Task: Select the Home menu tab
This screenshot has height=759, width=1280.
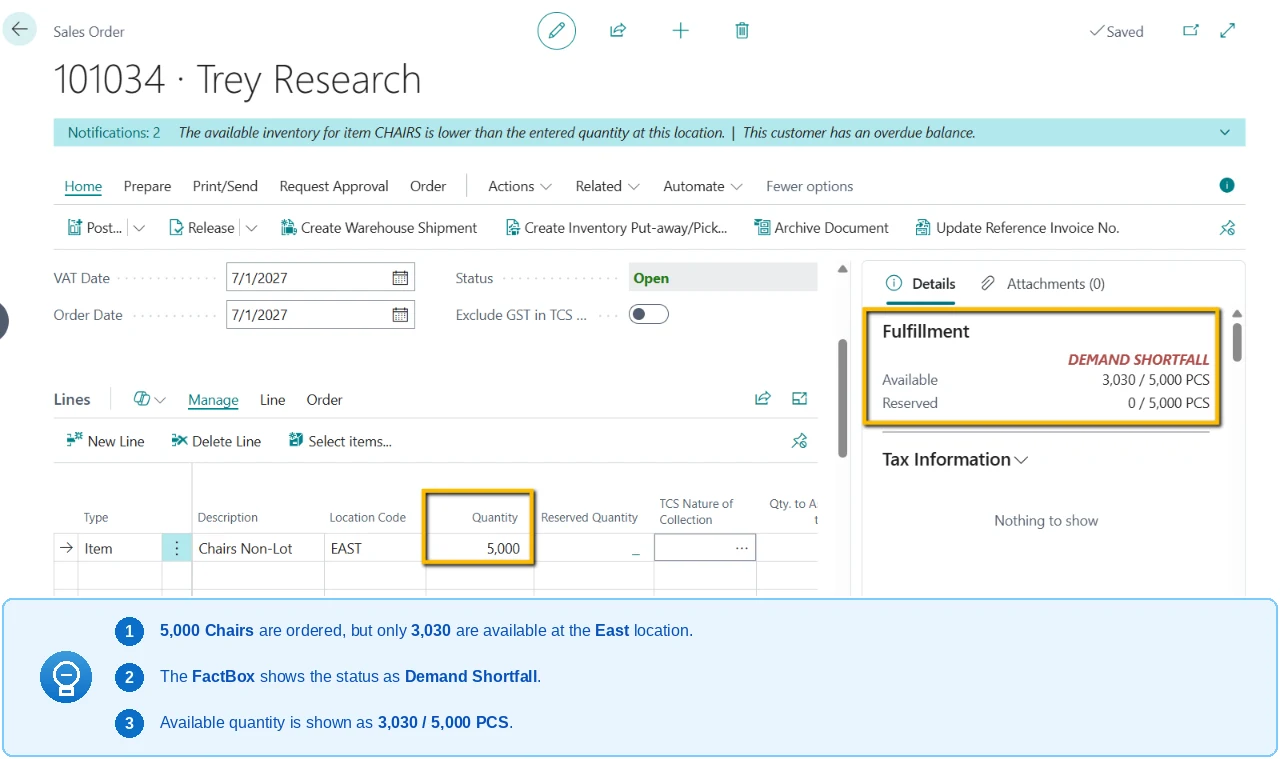Action: pyautogui.click(x=83, y=186)
